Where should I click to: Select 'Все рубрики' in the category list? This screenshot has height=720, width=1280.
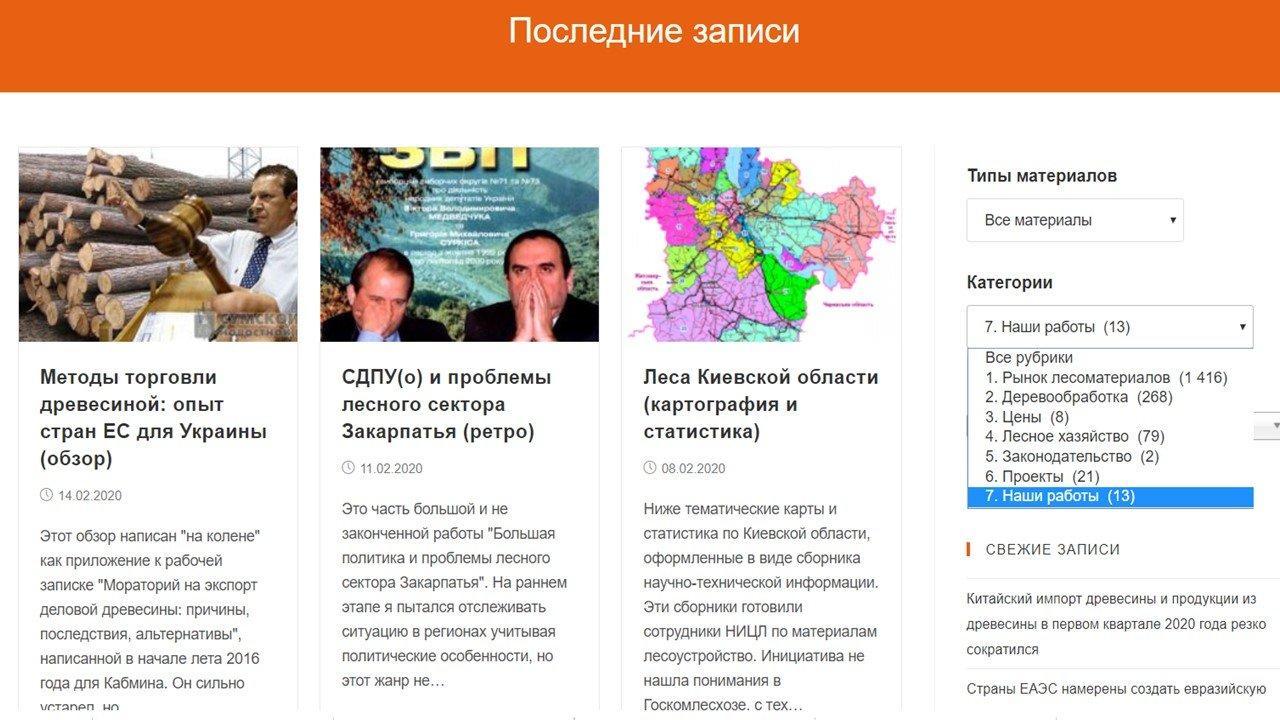1029,358
